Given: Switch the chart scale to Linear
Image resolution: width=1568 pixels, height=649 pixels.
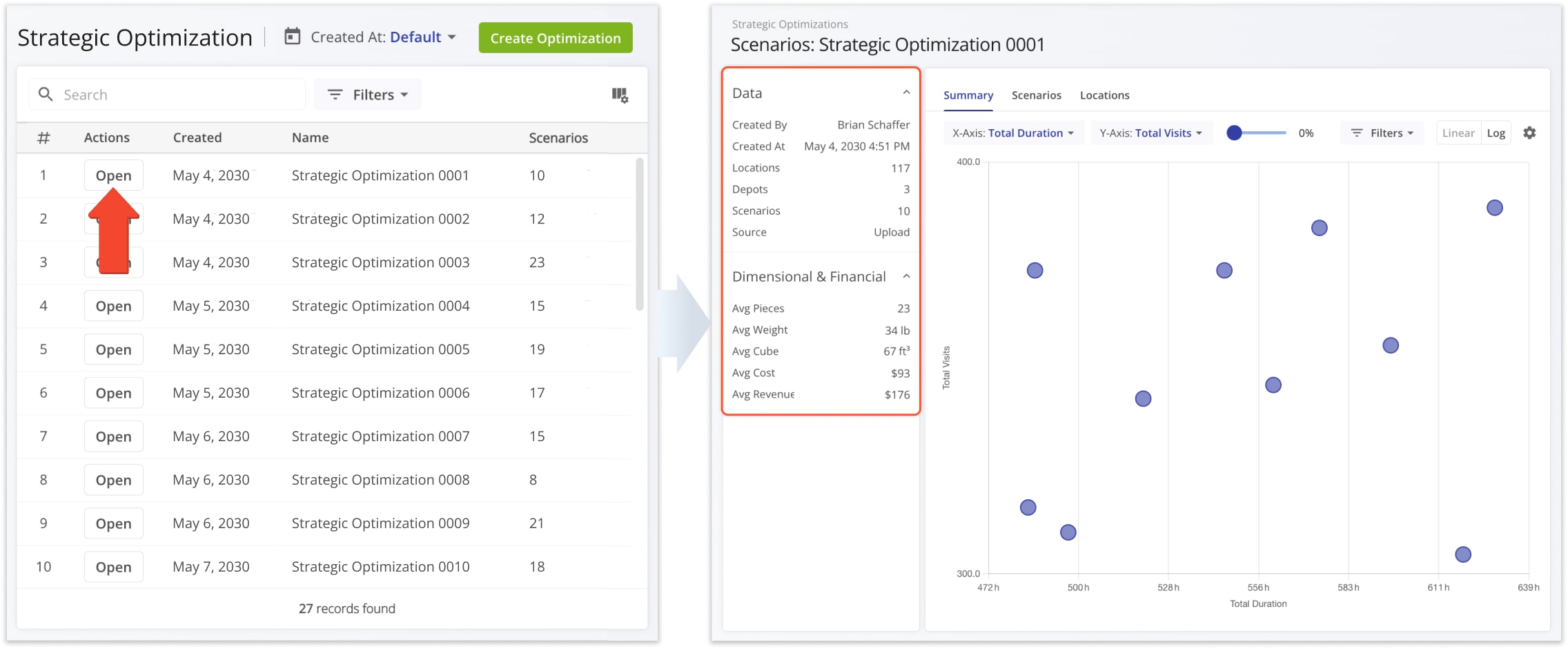Looking at the screenshot, I should click(x=1458, y=133).
